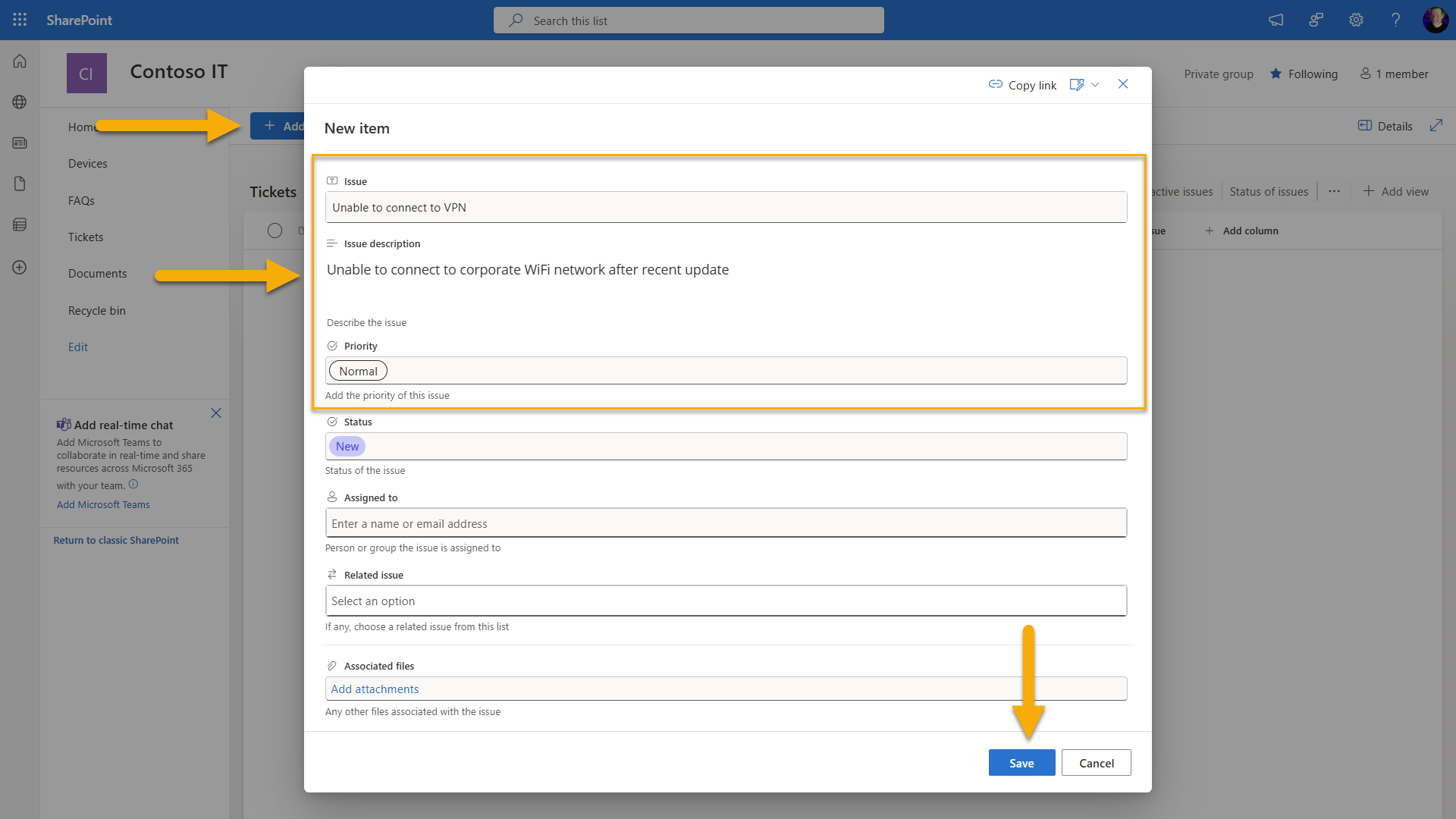
Task: Open the chevron next to the form icon
Action: coord(1095,84)
